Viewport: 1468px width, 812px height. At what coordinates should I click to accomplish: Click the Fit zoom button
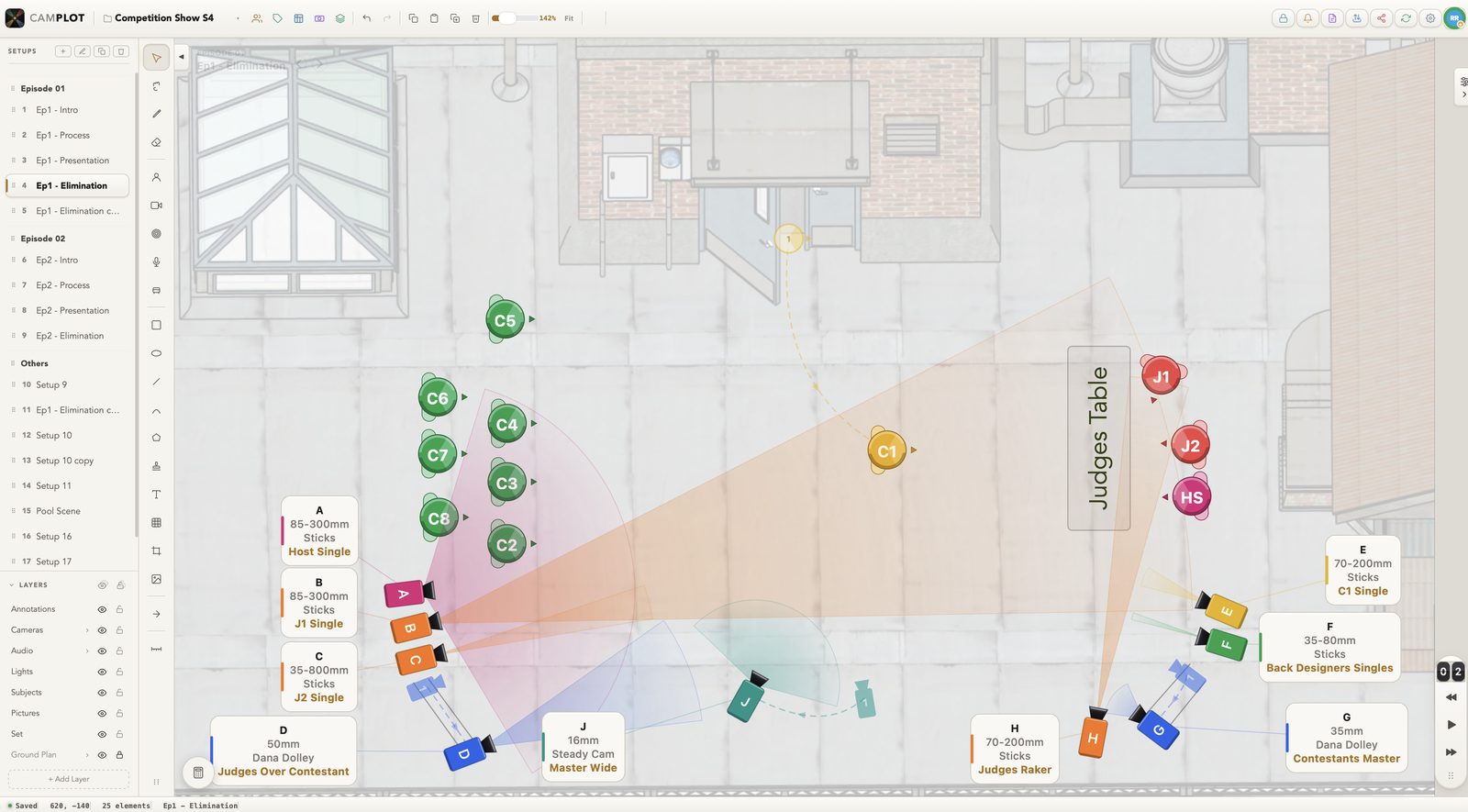point(569,18)
